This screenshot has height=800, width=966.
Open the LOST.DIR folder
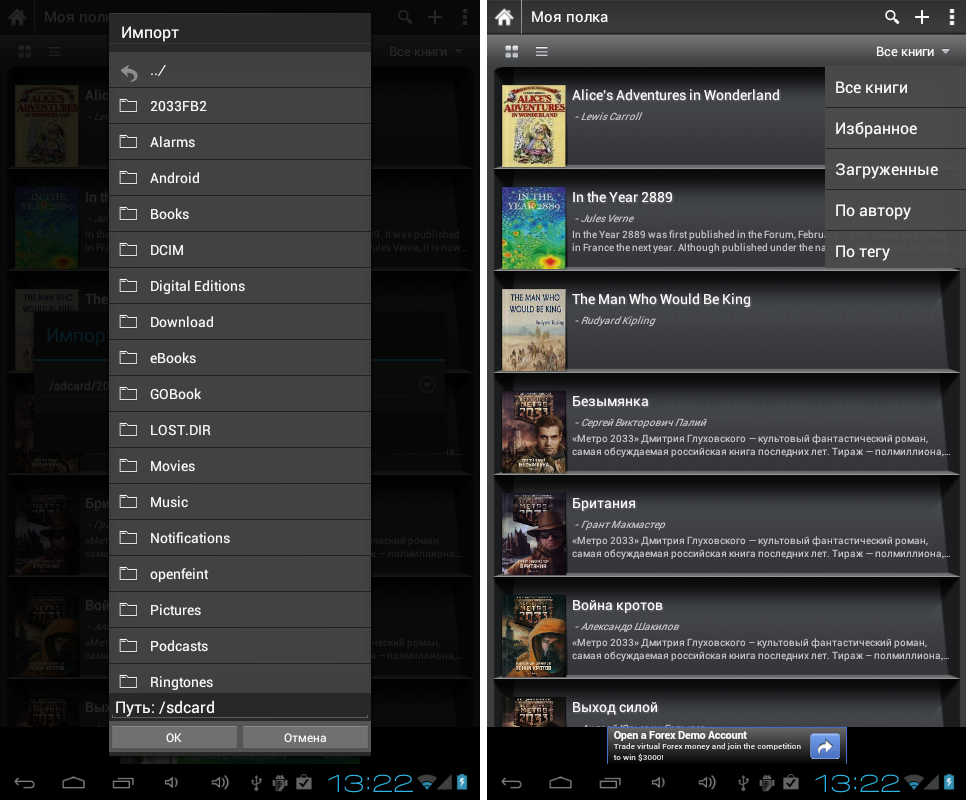[x=240, y=430]
